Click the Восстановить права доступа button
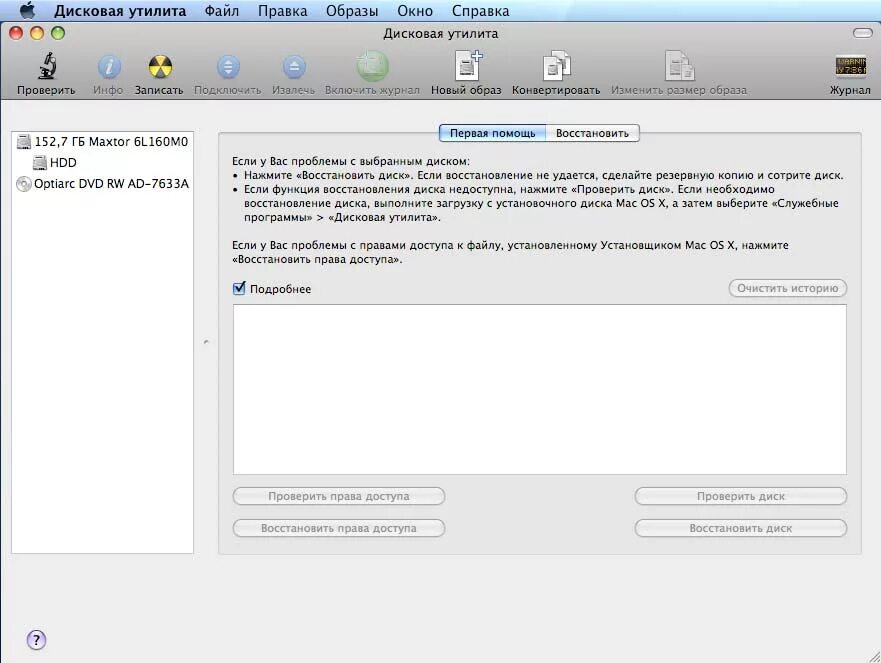 [x=338, y=528]
